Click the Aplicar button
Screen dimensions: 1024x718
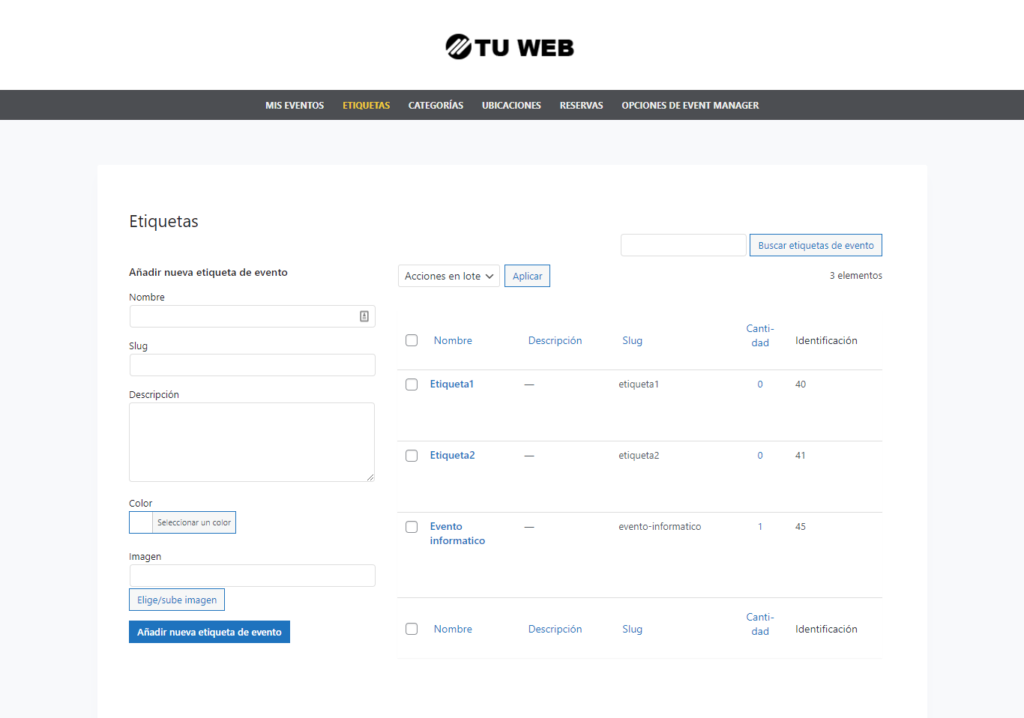coord(527,275)
